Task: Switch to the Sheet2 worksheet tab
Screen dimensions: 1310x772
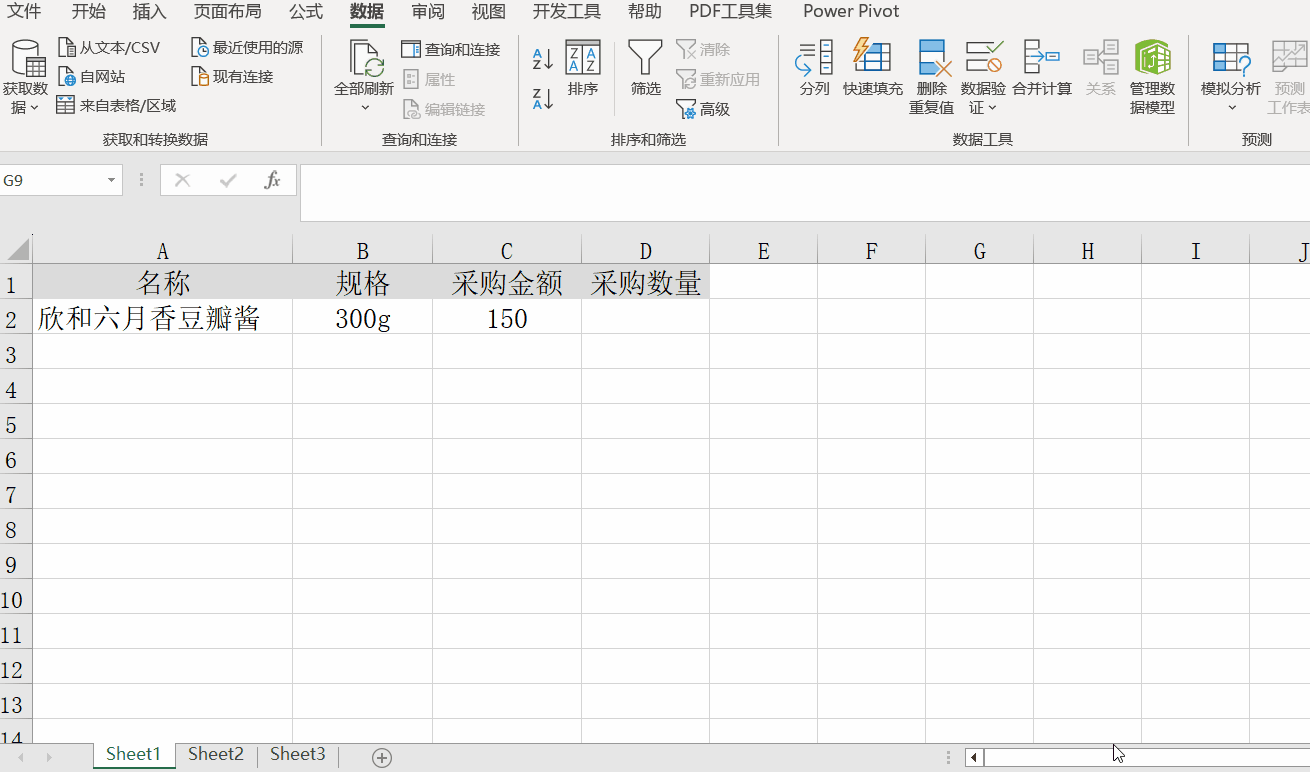Action: 215,754
